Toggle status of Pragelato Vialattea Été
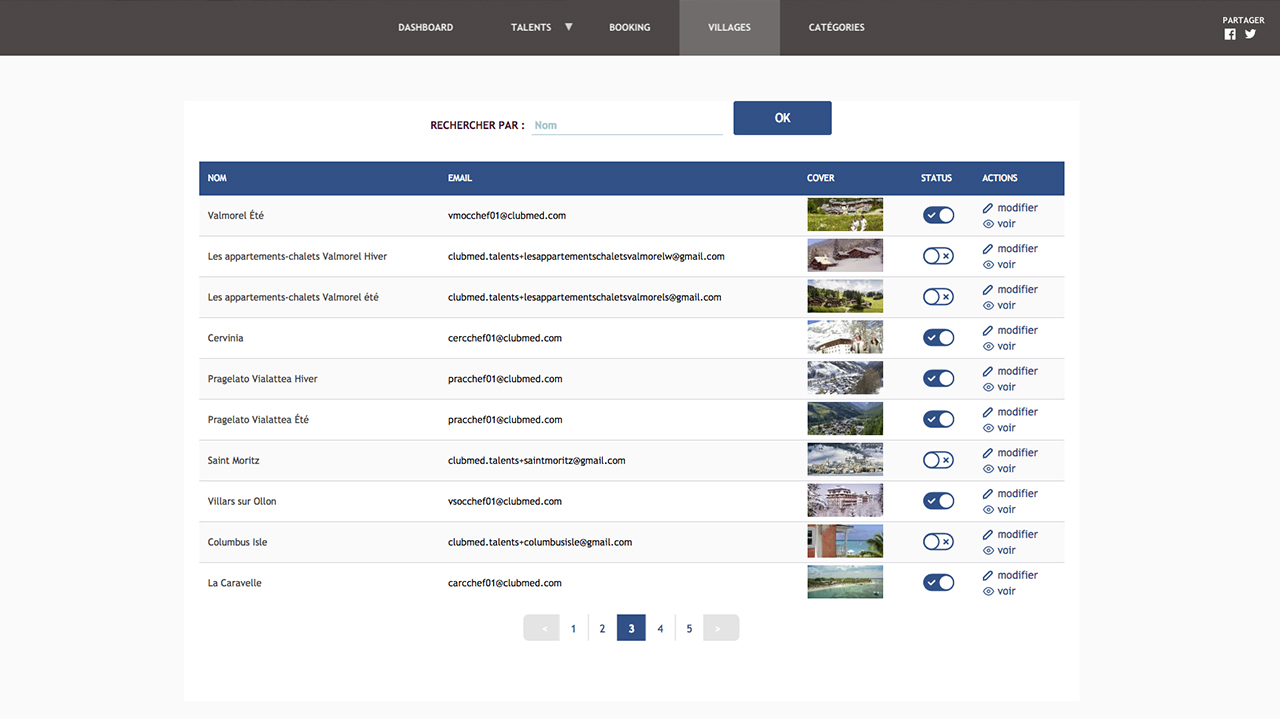 (938, 420)
